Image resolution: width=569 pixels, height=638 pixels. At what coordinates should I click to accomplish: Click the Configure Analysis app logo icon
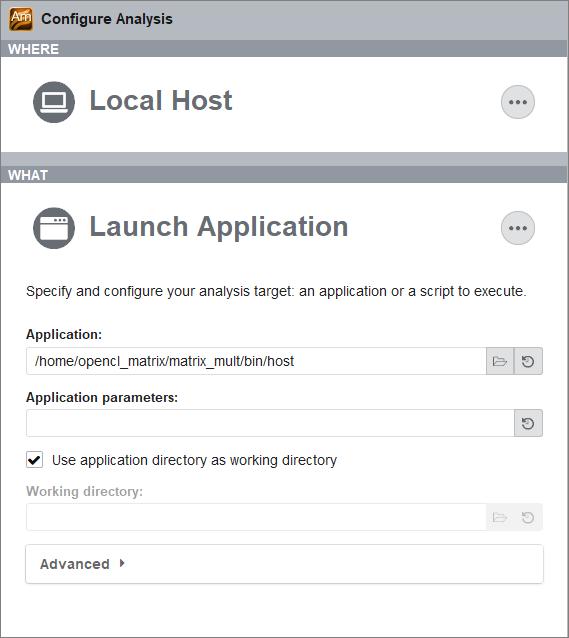click(x=21, y=19)
